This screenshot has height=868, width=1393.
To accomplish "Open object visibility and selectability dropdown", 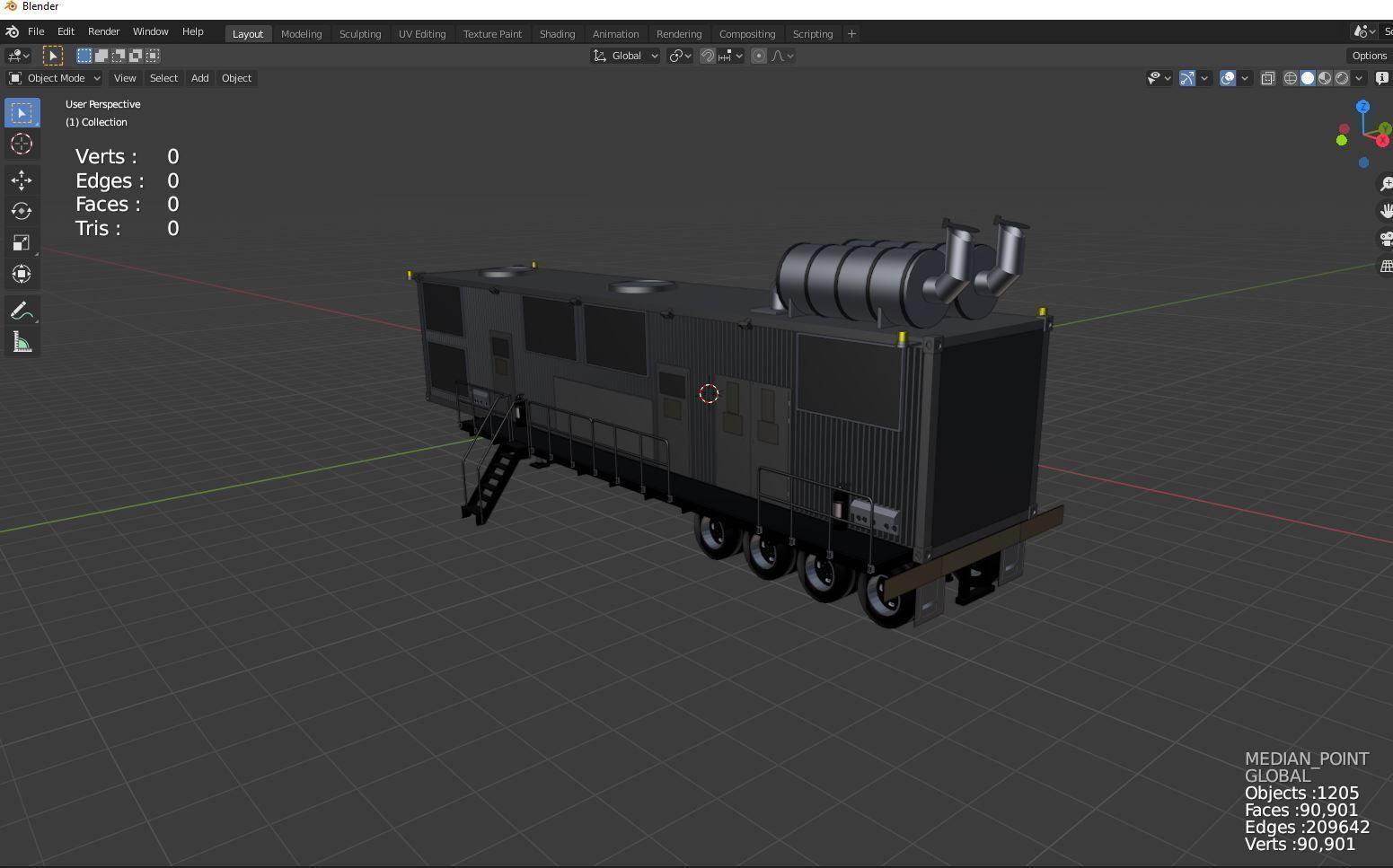I will (1159, 78).
